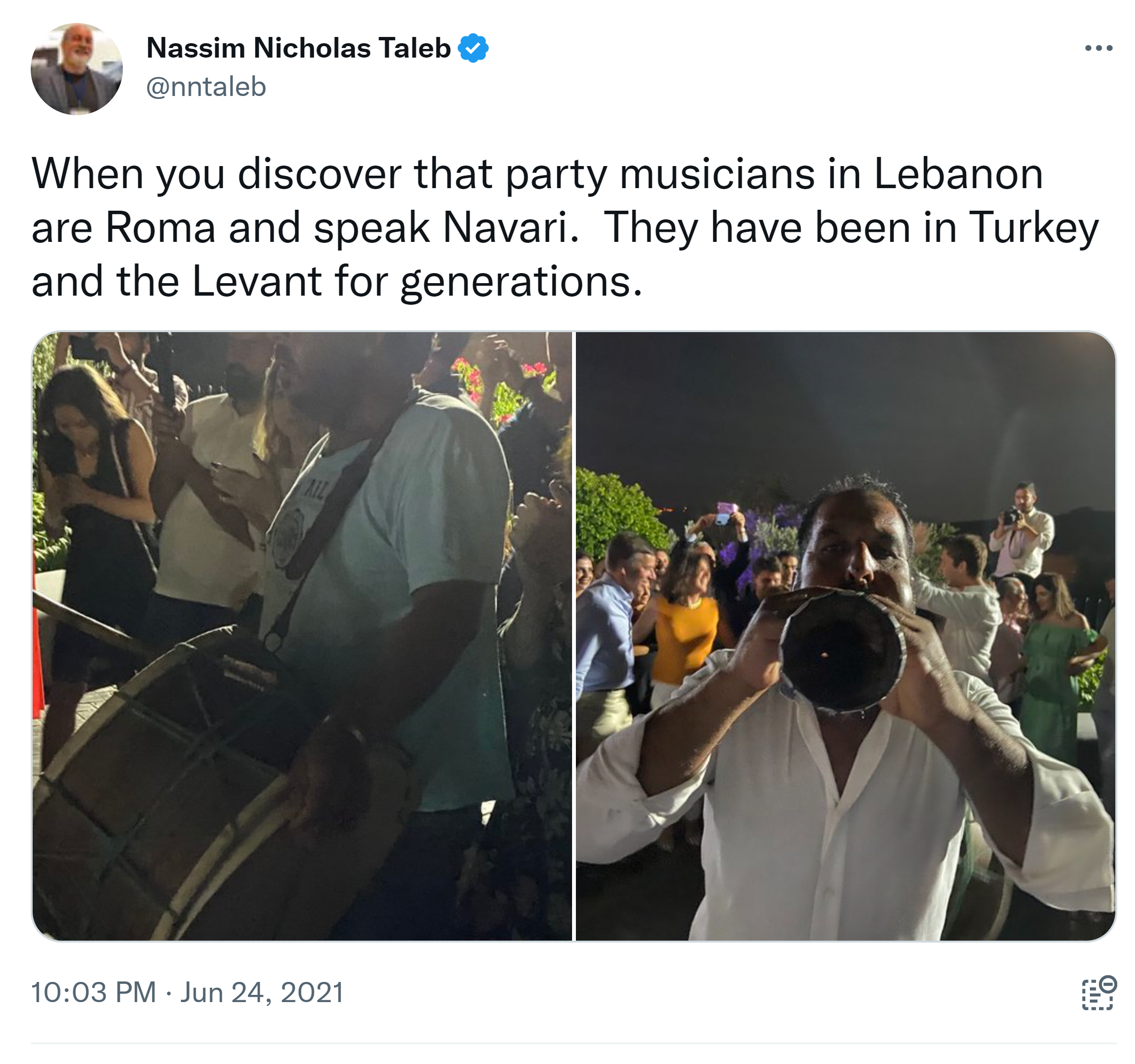Click the dashed note icon beside the timestamp
The image size is (1135, 1064).
pos(1099,993)
